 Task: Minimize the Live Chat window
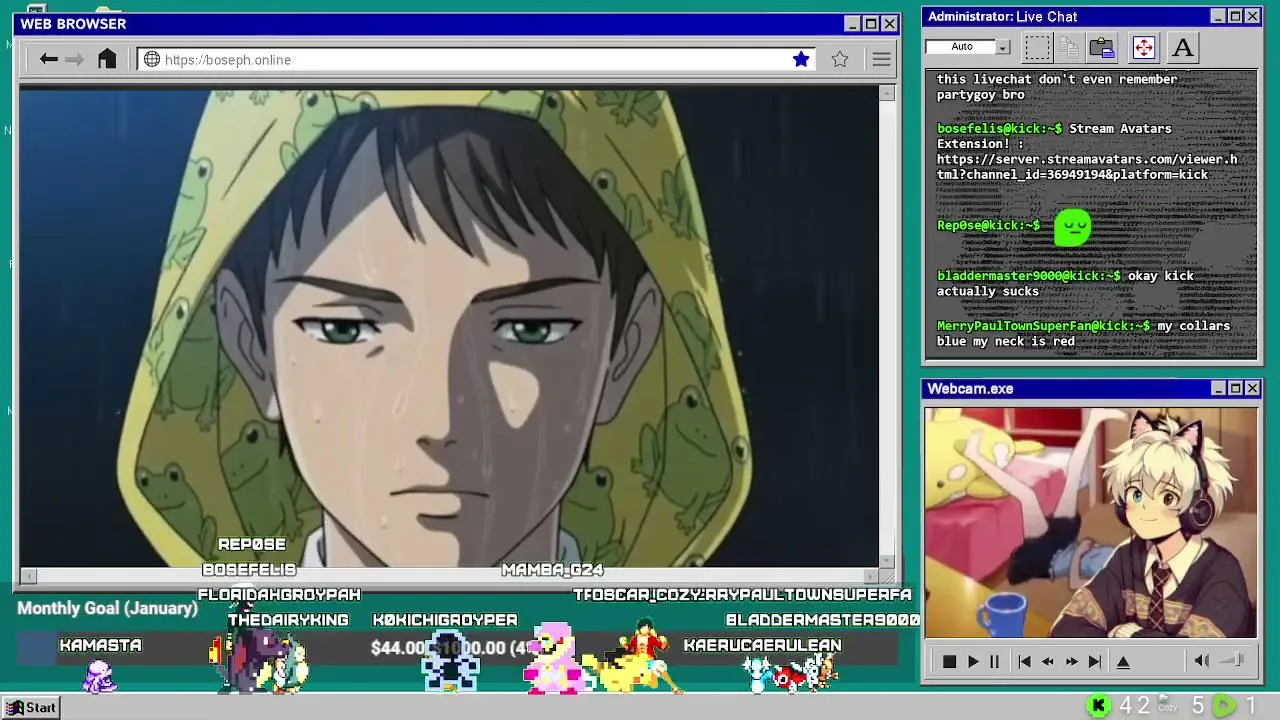click(x=1218, y=16)
